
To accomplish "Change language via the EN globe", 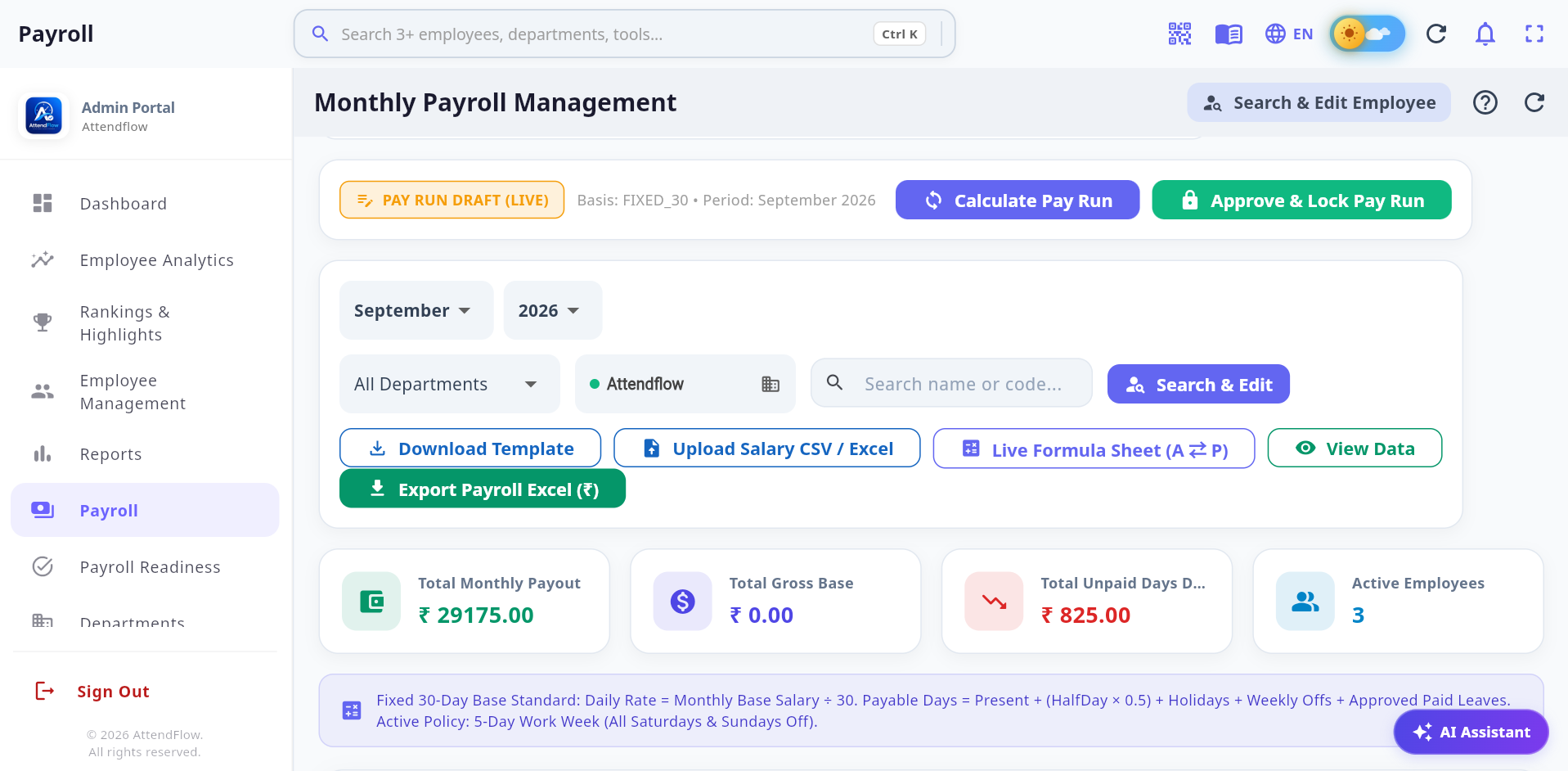I will [x=1289, y=34].
